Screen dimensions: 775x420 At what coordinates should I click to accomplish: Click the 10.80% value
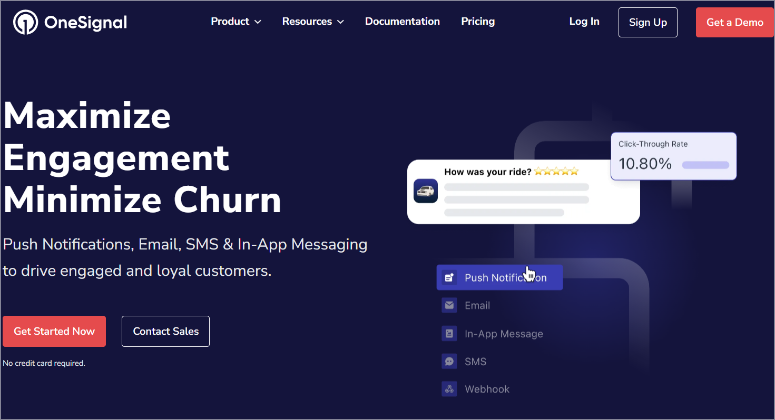645,164
